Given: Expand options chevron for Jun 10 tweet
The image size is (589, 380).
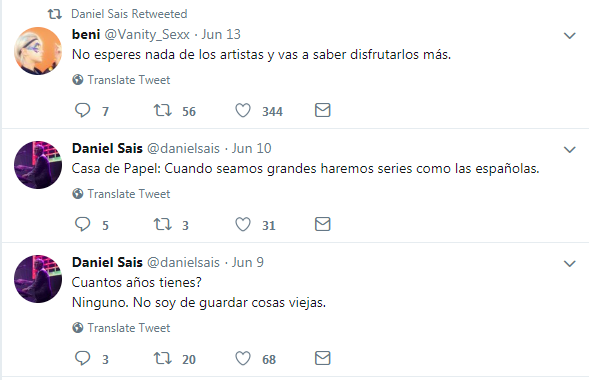Looking at the screenshot, I should [x=569, y=150].
